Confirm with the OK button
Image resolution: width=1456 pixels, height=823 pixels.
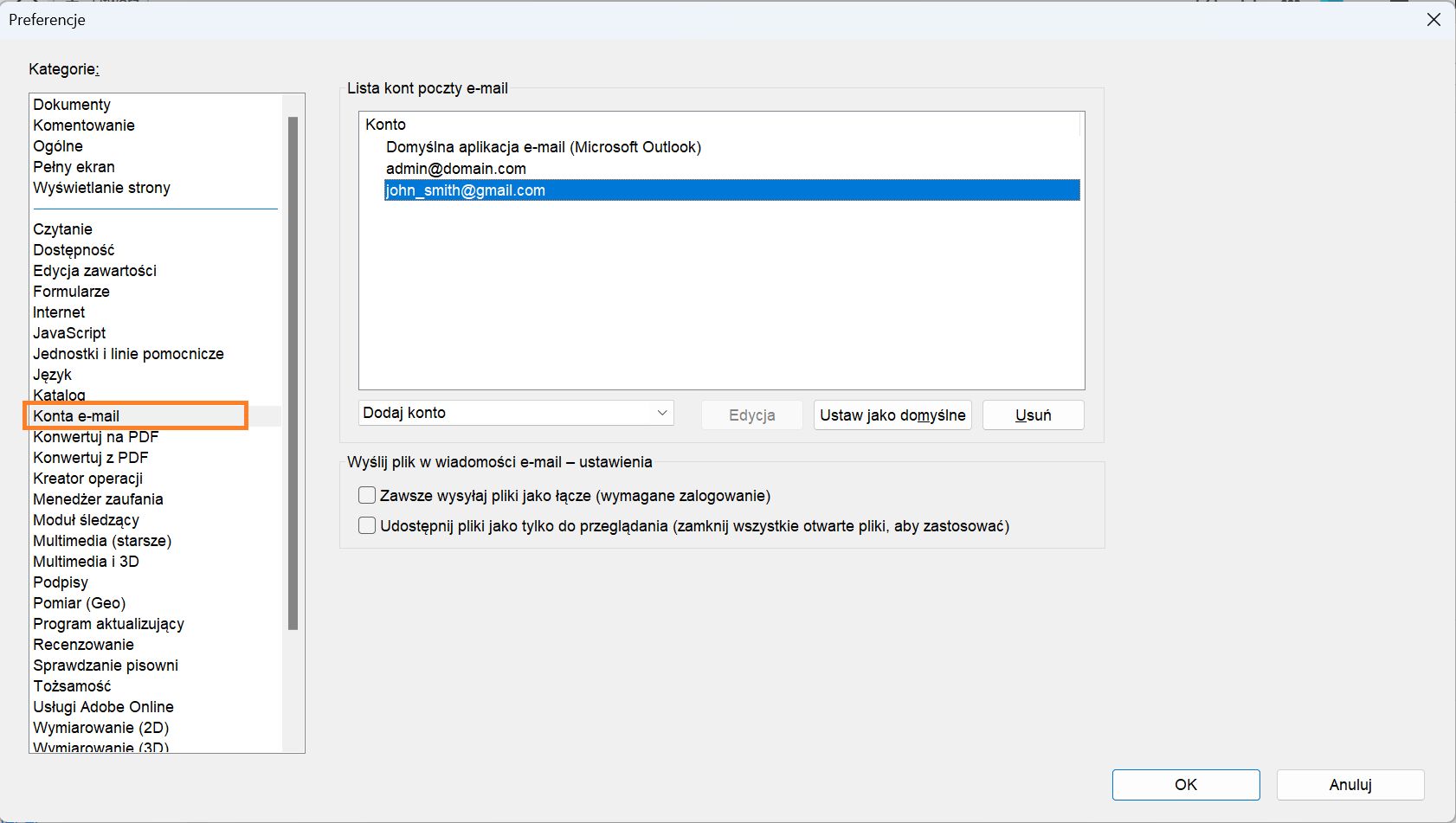(x=1185, y=785)
